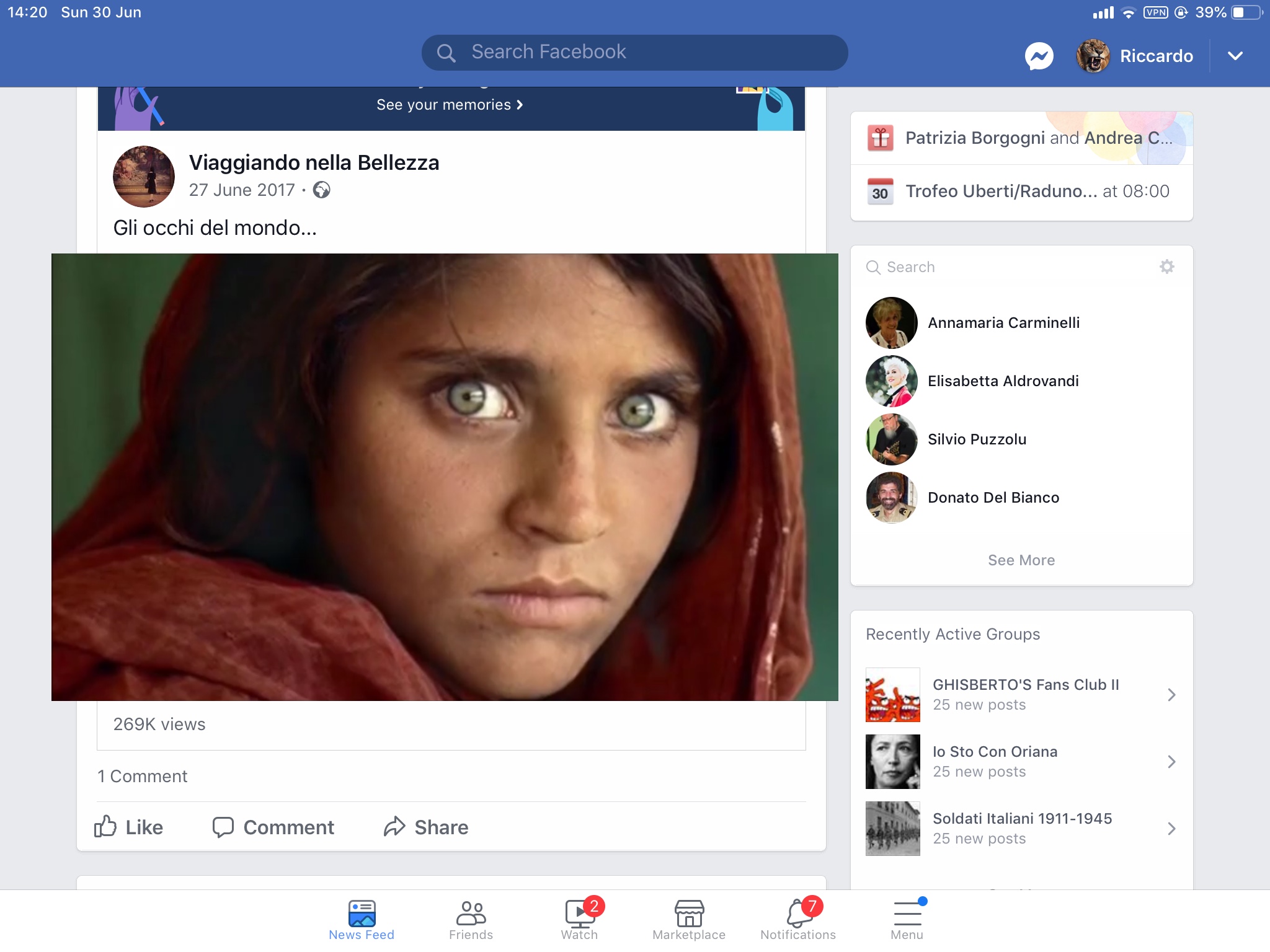
Task: Open the See your memories link
Action: pos(450,105)
